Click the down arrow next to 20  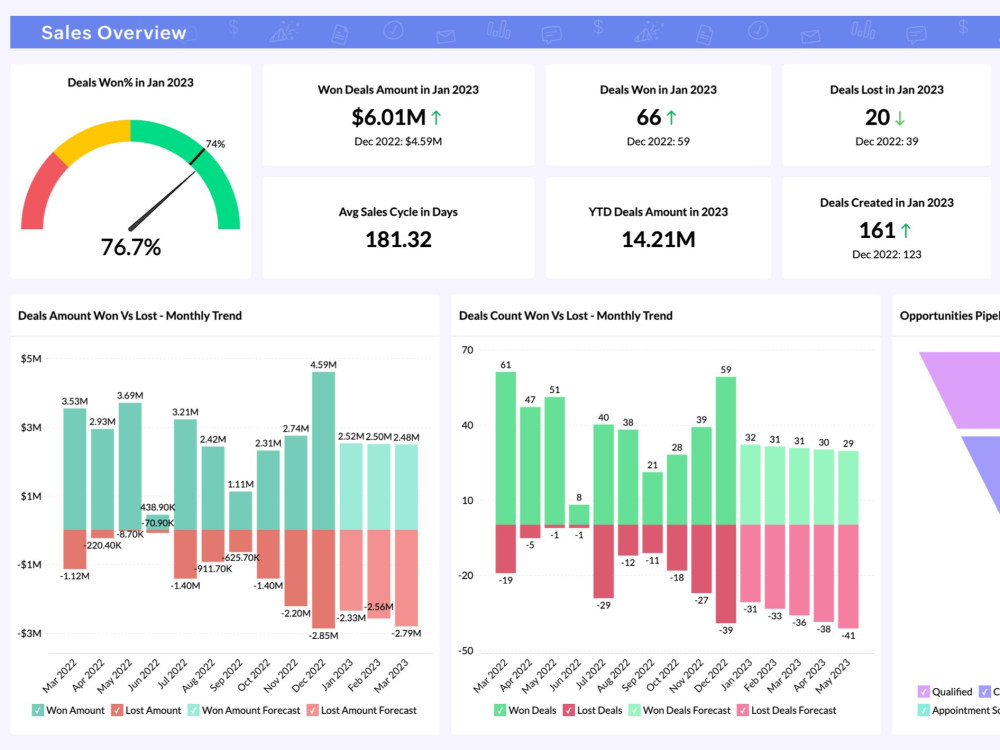click(x=900, y=117)
